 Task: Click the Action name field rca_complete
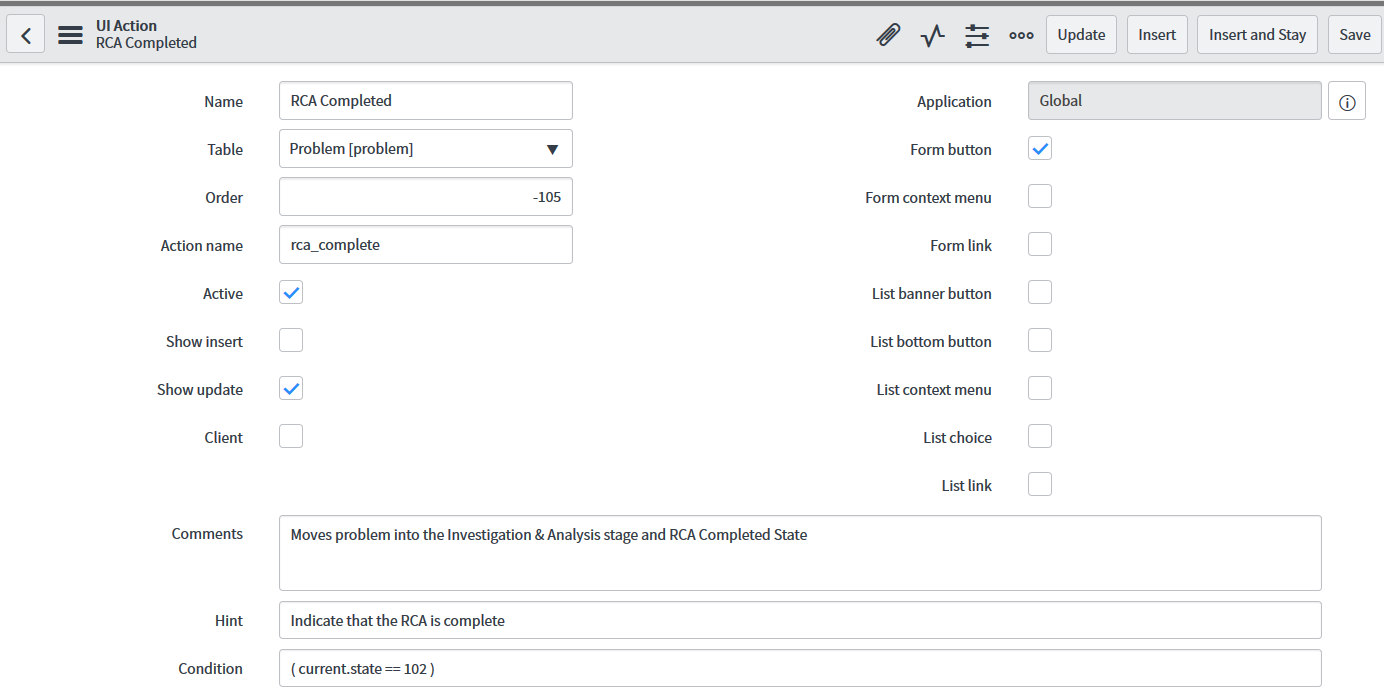tap(426, 245)
